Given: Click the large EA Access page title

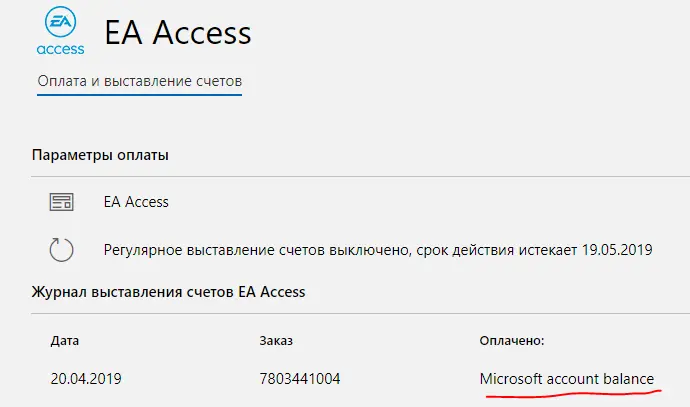Looking at the screenshot, I should [x=177, y=33].
